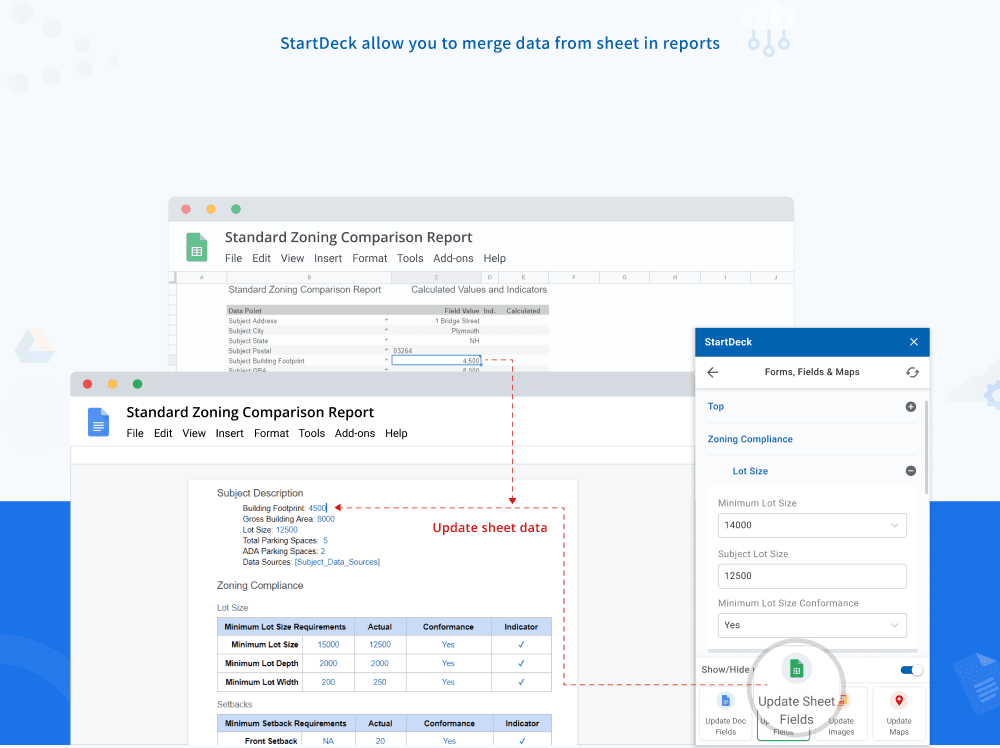The image size is (1000, 748).
Task: Select the Lot Size section label
Action: [x=750, y=471]
